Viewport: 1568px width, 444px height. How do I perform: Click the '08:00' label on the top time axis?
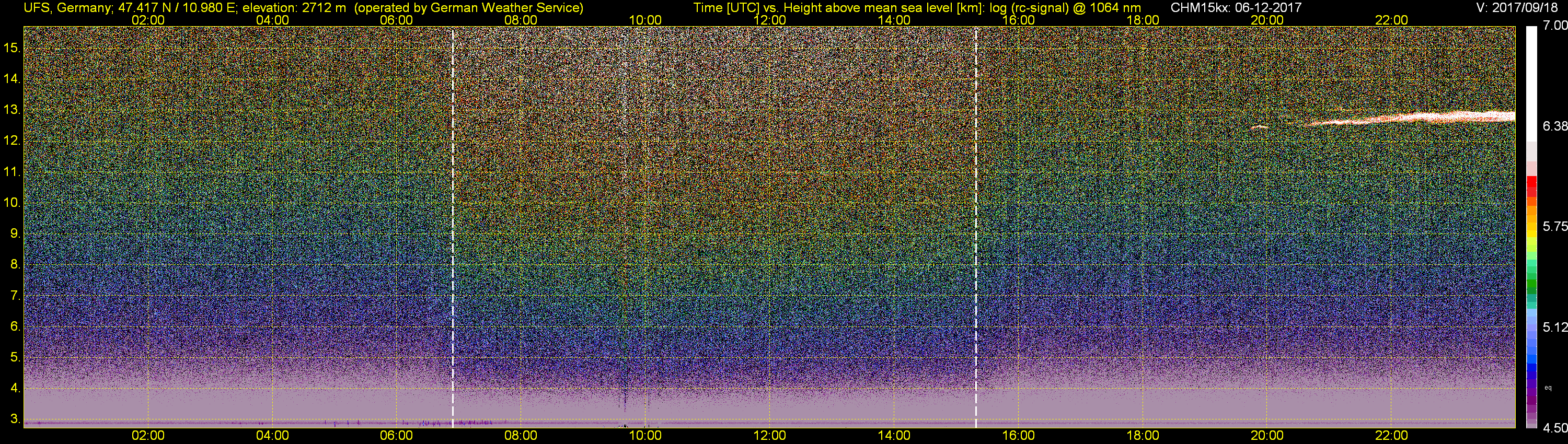coord(521,20)
